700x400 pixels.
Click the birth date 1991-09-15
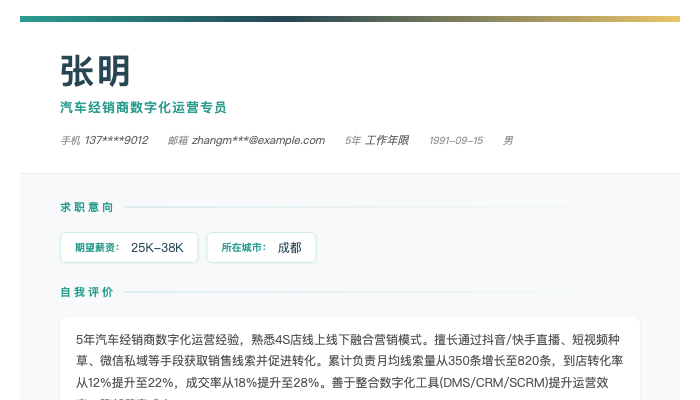point(456,141)
